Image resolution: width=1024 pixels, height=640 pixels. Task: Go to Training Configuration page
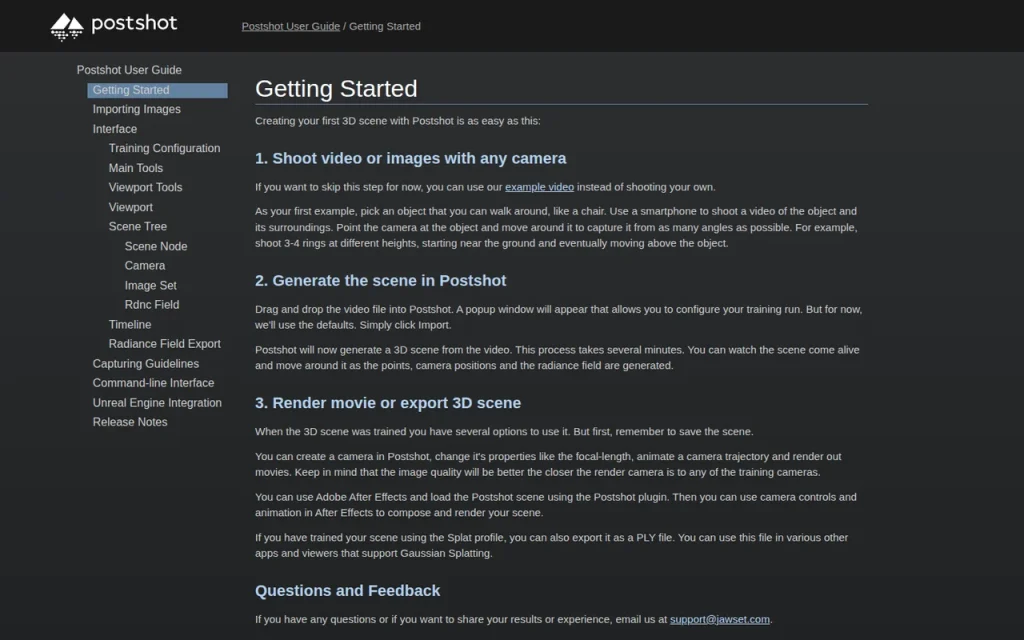(164, 148)
